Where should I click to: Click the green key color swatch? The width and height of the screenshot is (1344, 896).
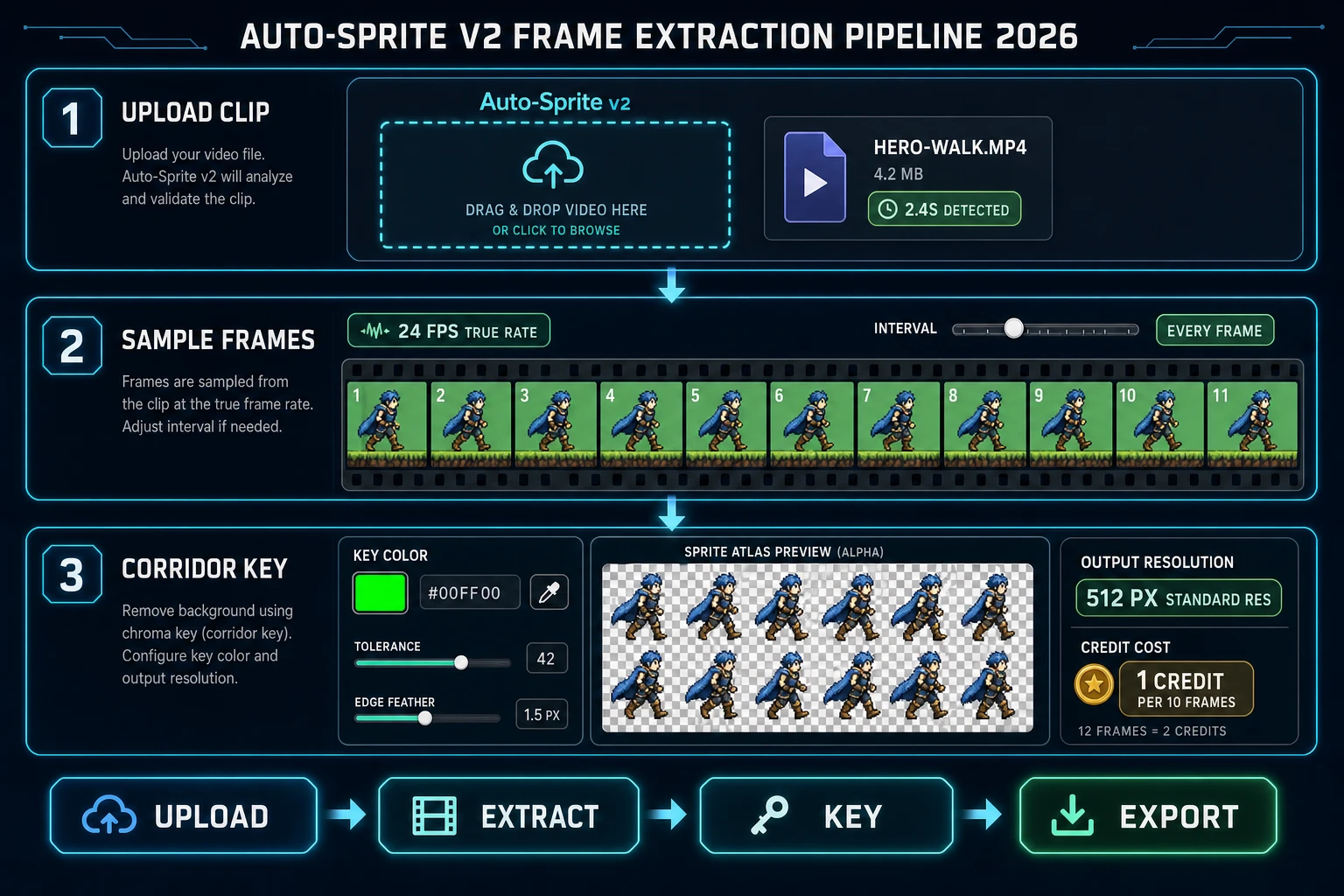[380, 592]
